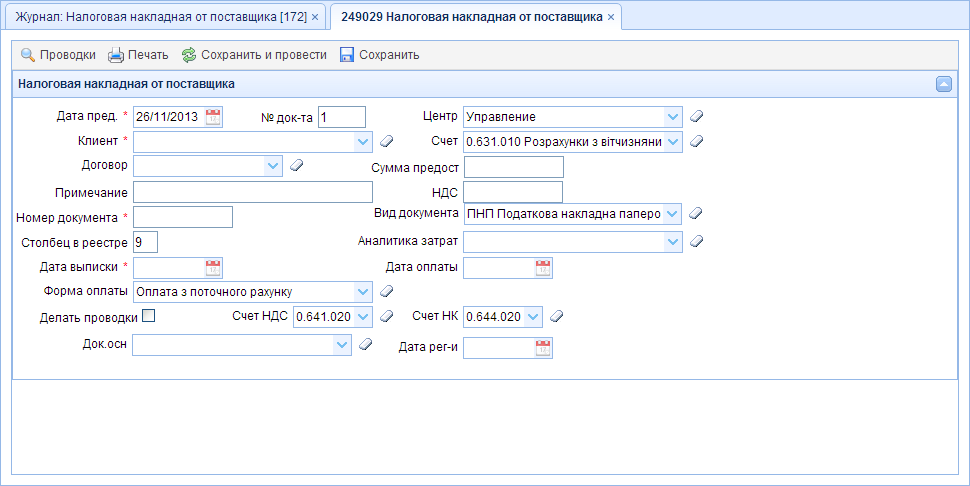
Task: Clear the Договор field with eraser
Action: click(297, 165)
